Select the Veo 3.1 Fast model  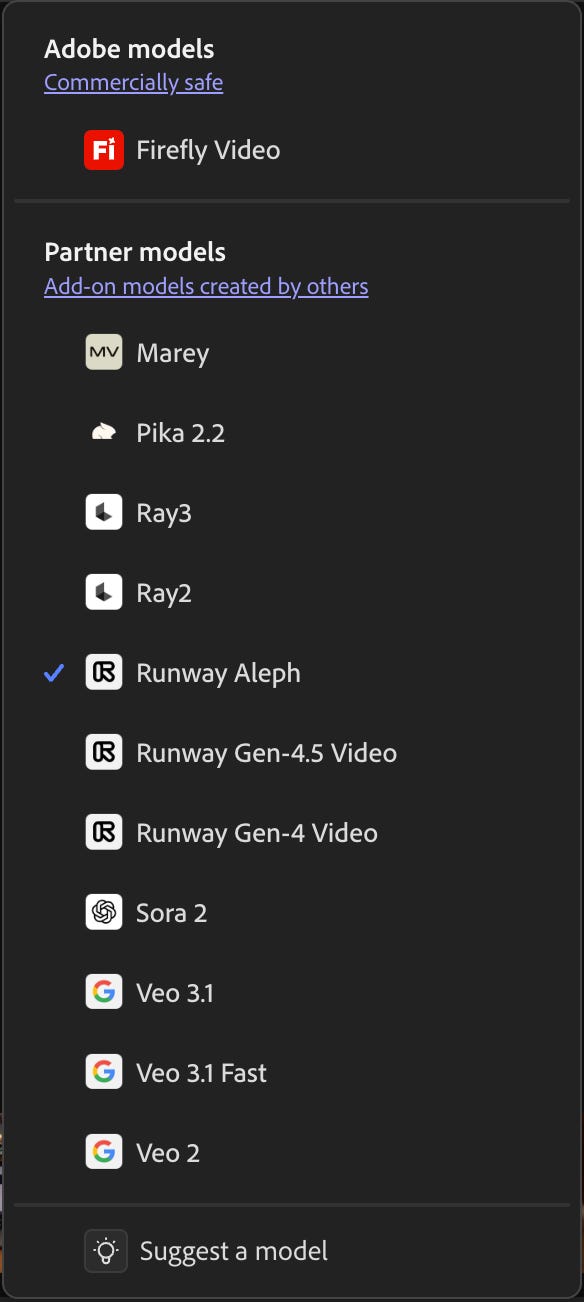coord(201,1072)
